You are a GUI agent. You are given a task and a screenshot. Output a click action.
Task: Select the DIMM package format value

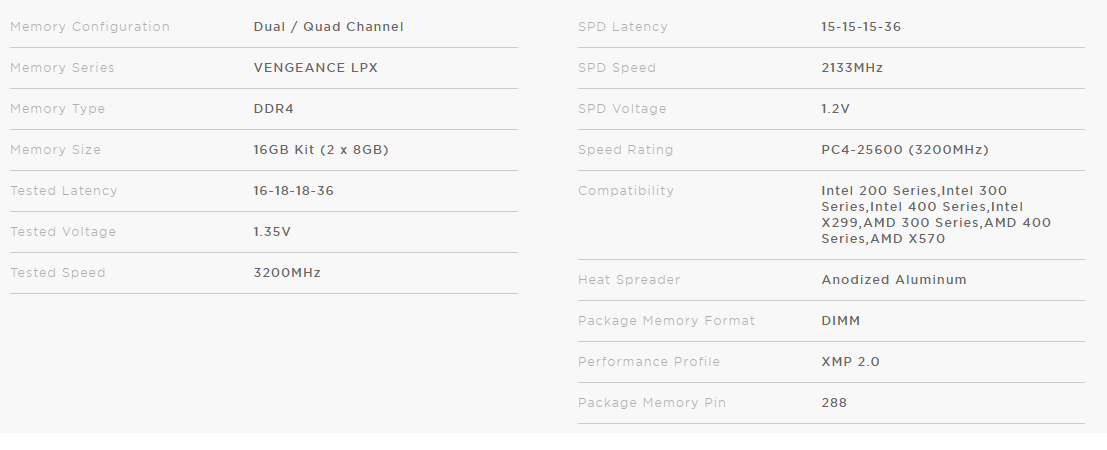tap(840, 321)
